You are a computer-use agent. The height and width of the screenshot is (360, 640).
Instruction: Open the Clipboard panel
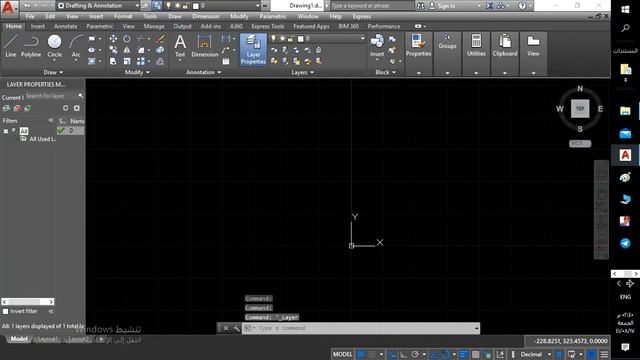pos(504,45)
